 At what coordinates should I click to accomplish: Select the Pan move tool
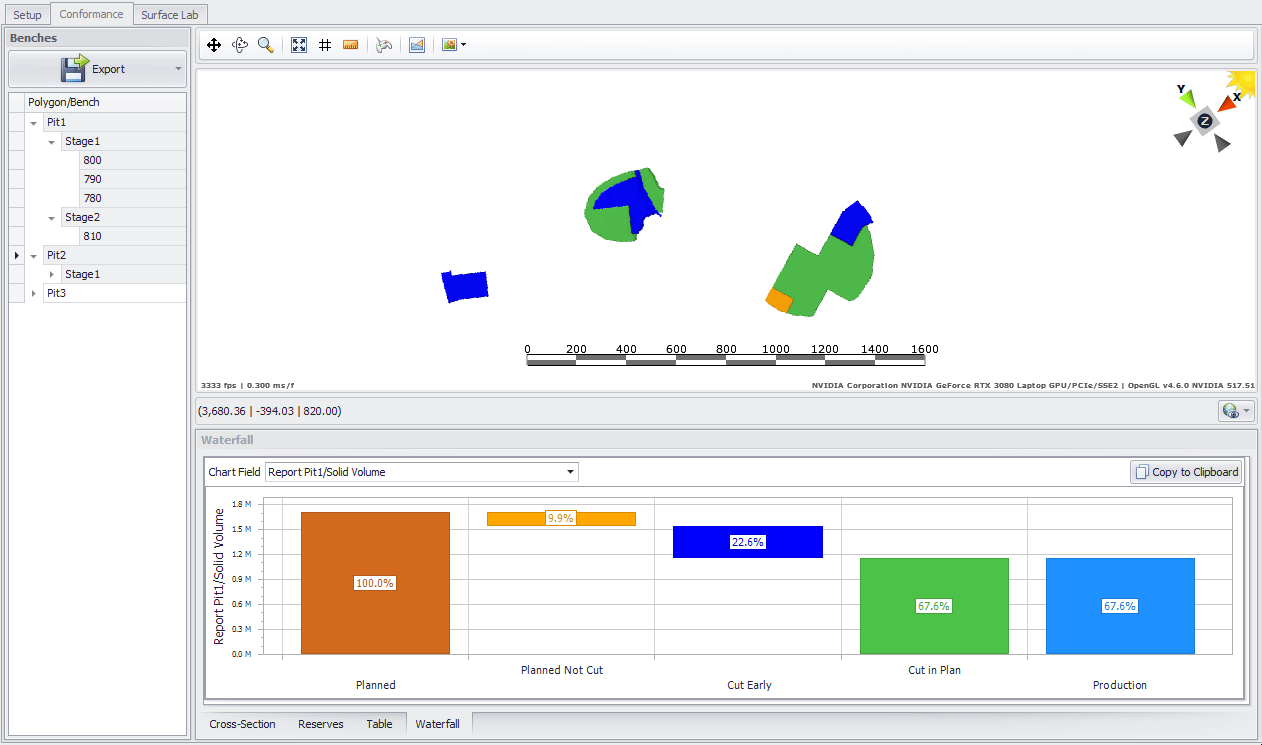click(x=214, y=45)
